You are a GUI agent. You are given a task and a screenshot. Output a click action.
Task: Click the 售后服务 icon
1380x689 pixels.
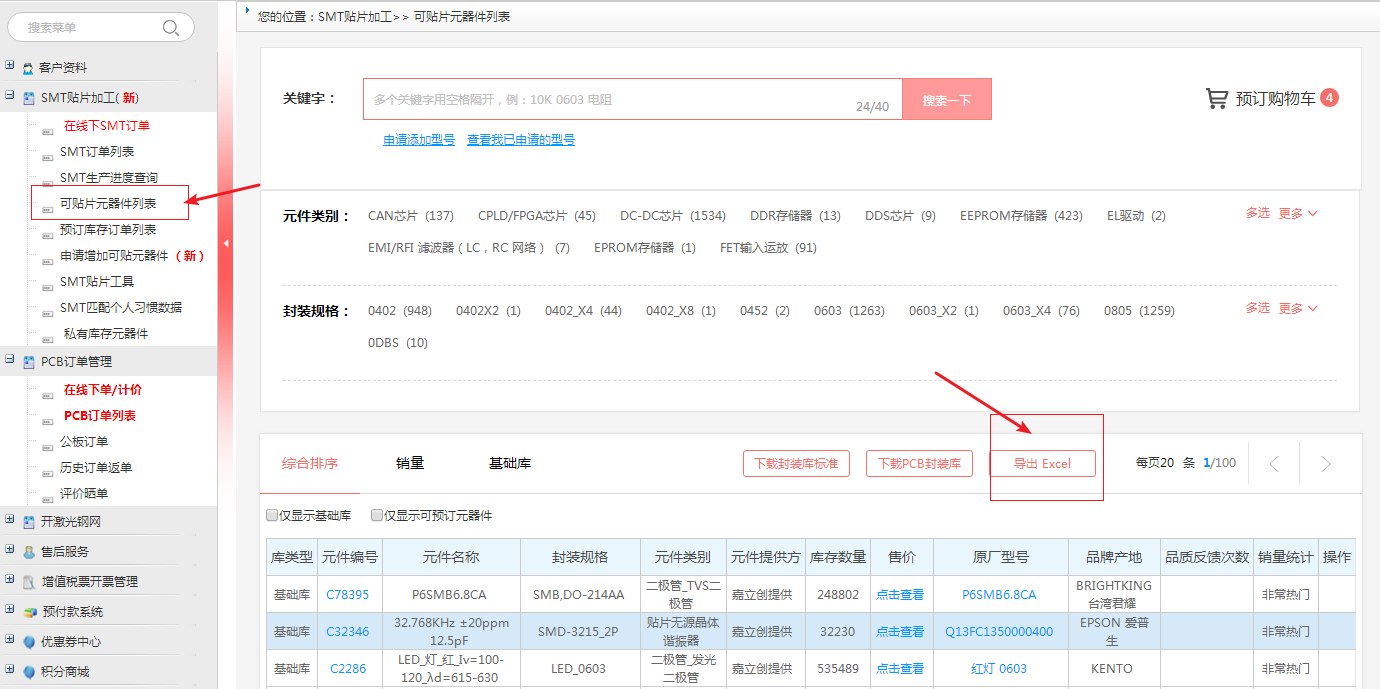[28, 552]
